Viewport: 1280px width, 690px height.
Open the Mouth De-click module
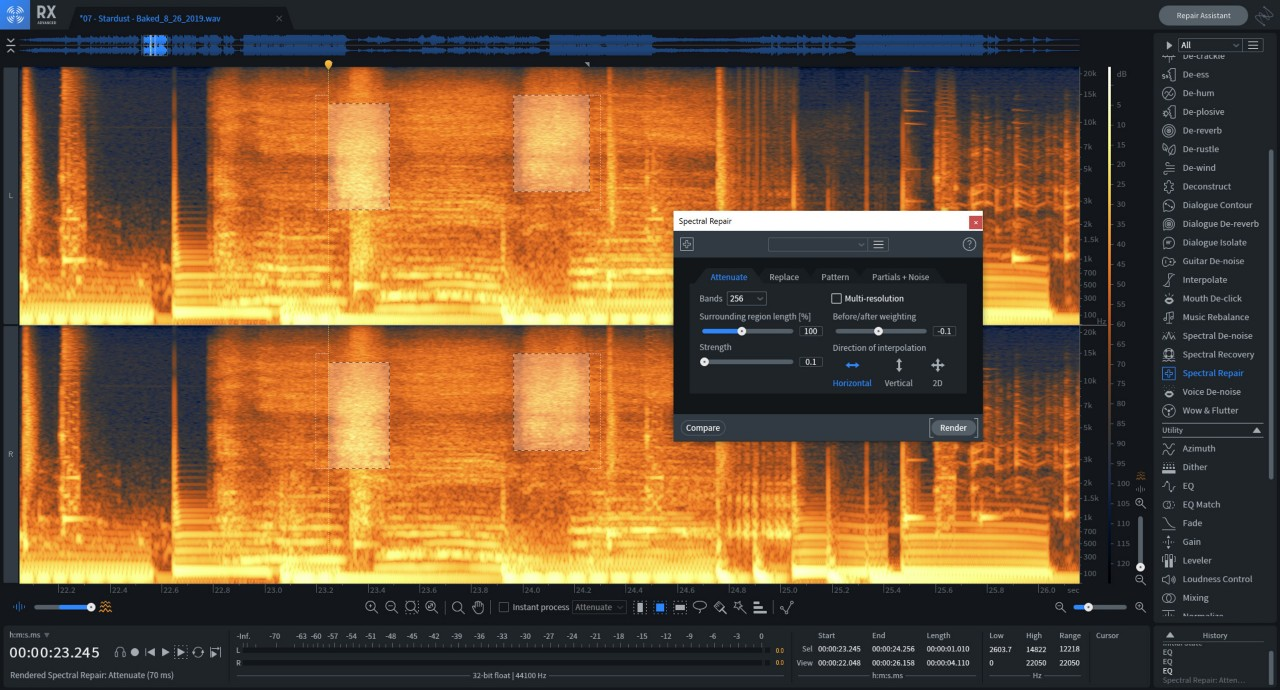click(x=1201, y=299)
